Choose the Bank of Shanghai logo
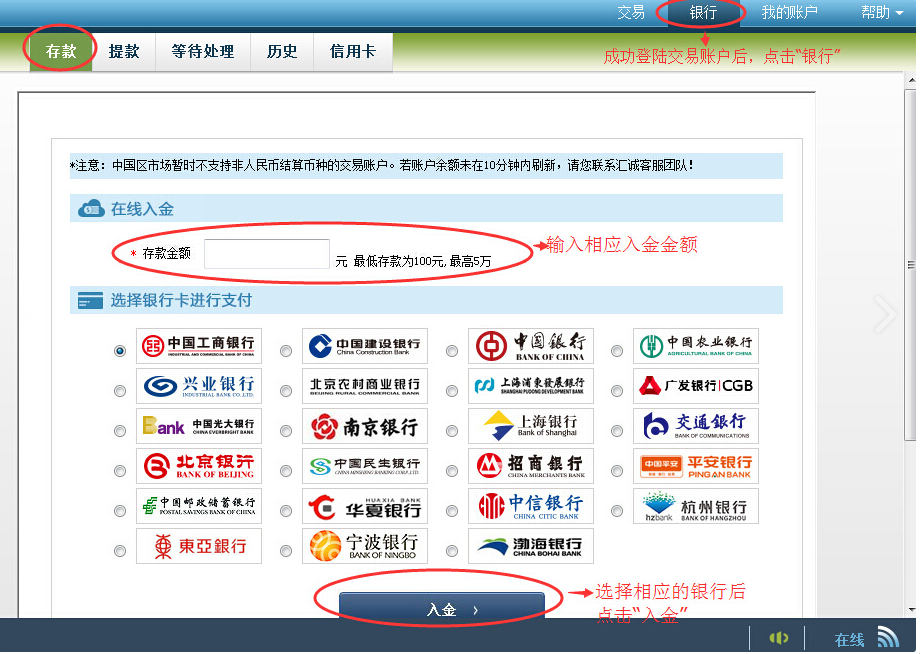Screen dimensions: 920x654 pos(531,426)
